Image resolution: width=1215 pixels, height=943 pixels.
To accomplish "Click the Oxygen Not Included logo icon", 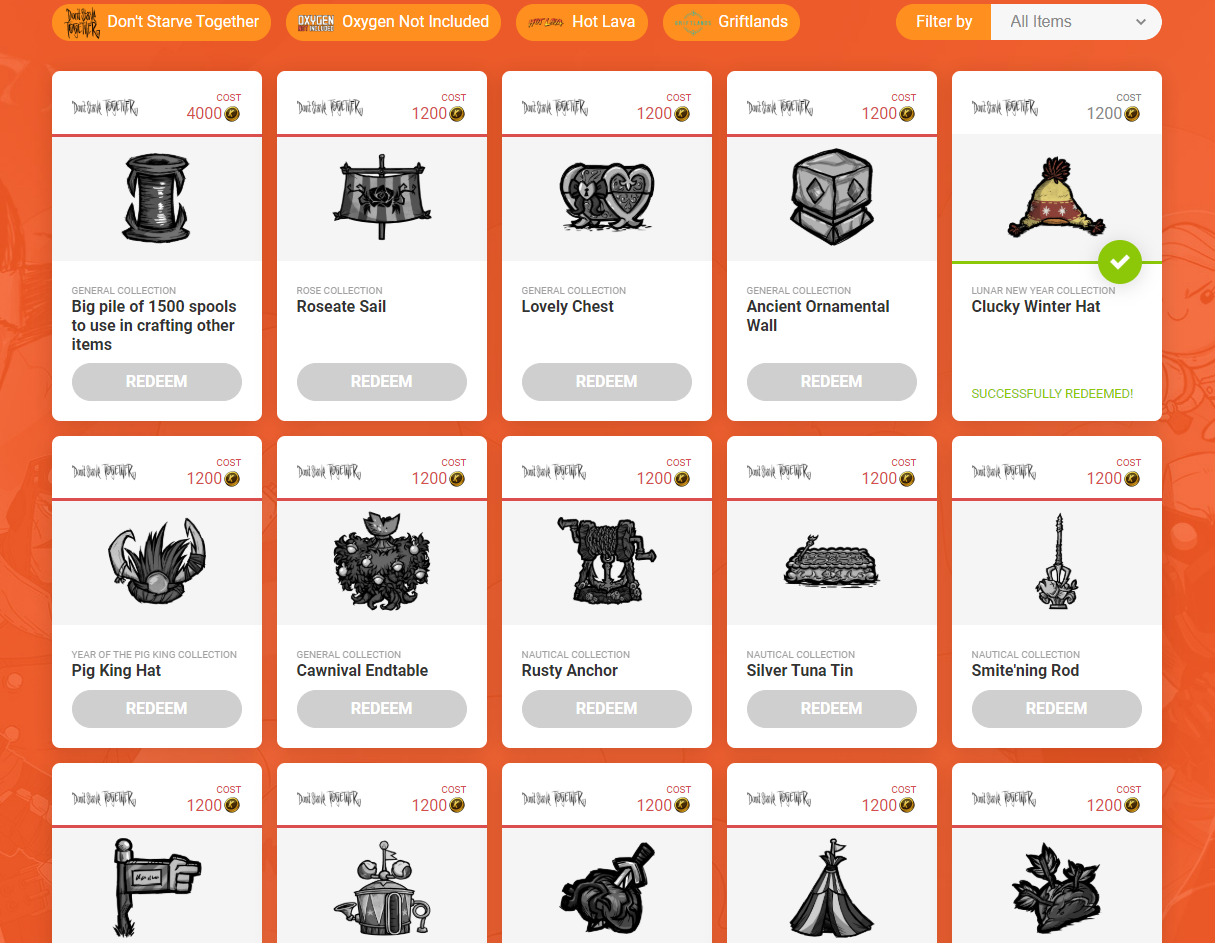I will [x=316, y=22].
